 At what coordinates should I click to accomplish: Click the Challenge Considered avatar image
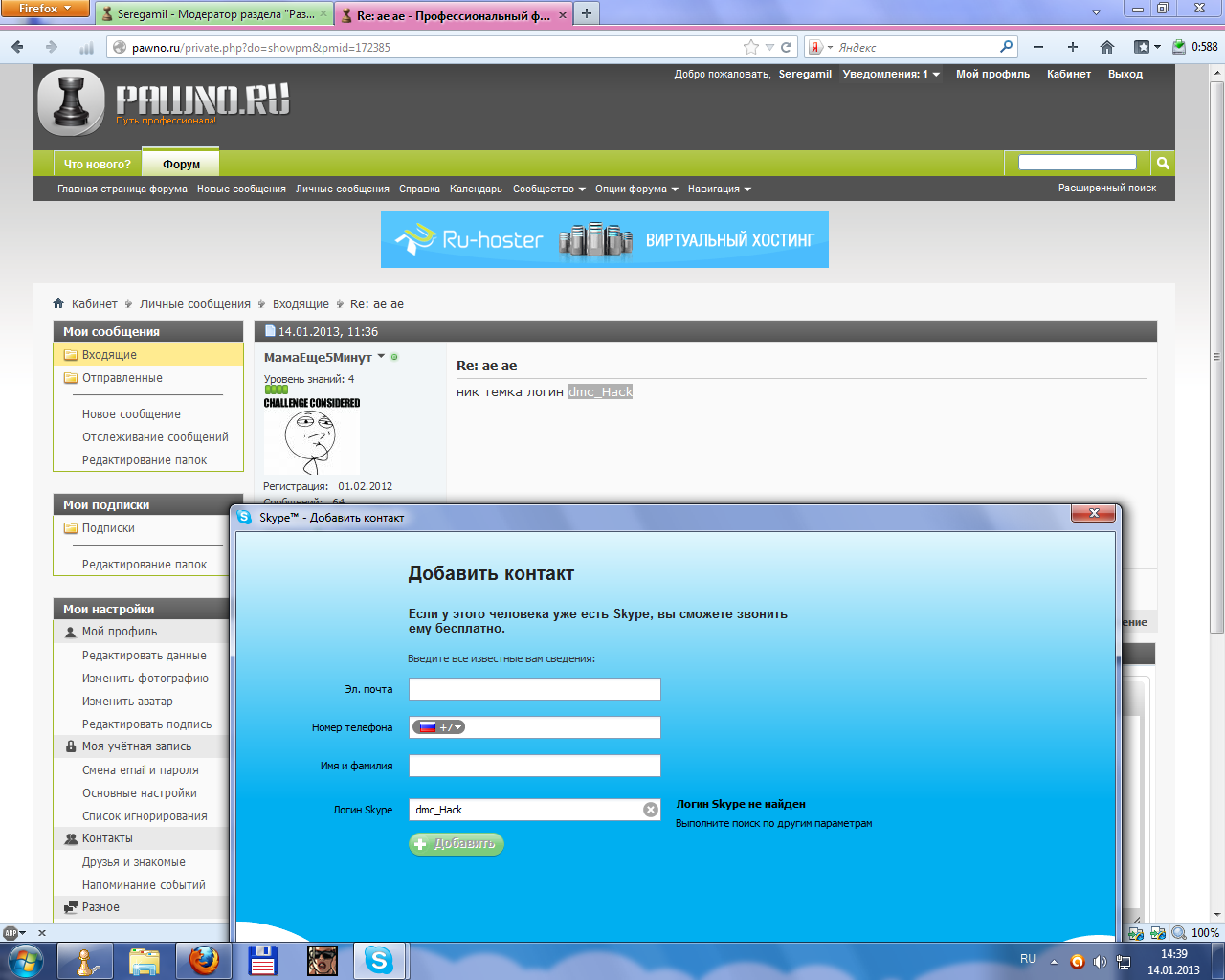312,436
